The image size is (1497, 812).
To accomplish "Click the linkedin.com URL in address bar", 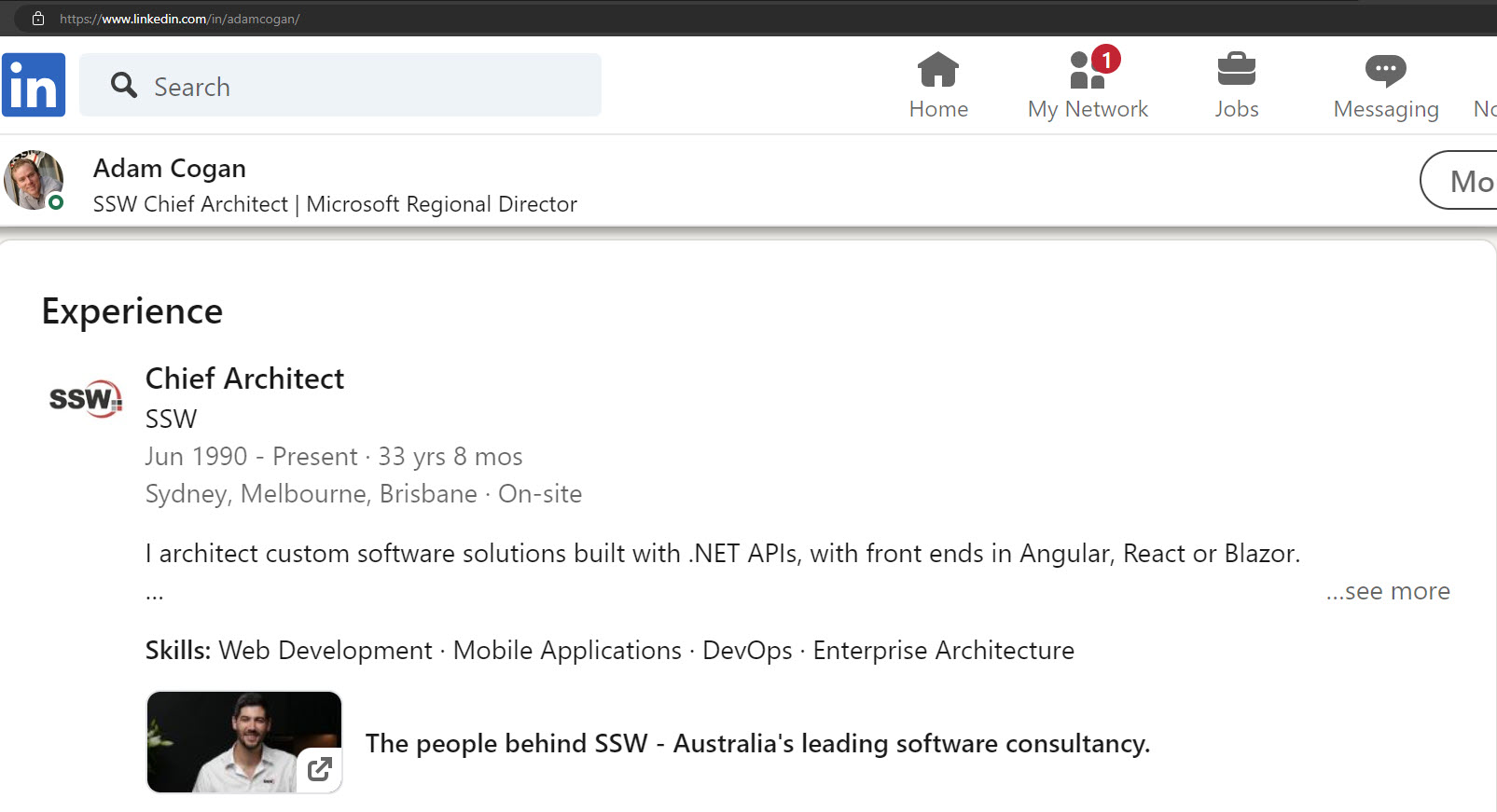I will click(179, 19).
